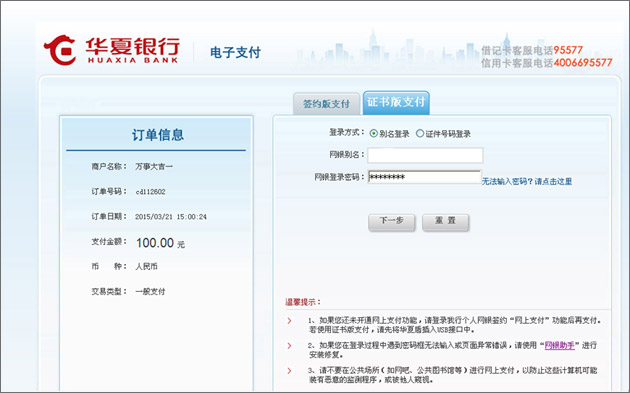Click the red arrow beside tip 2
Viewport: 630px width, 393px height.
pos(289,346)
